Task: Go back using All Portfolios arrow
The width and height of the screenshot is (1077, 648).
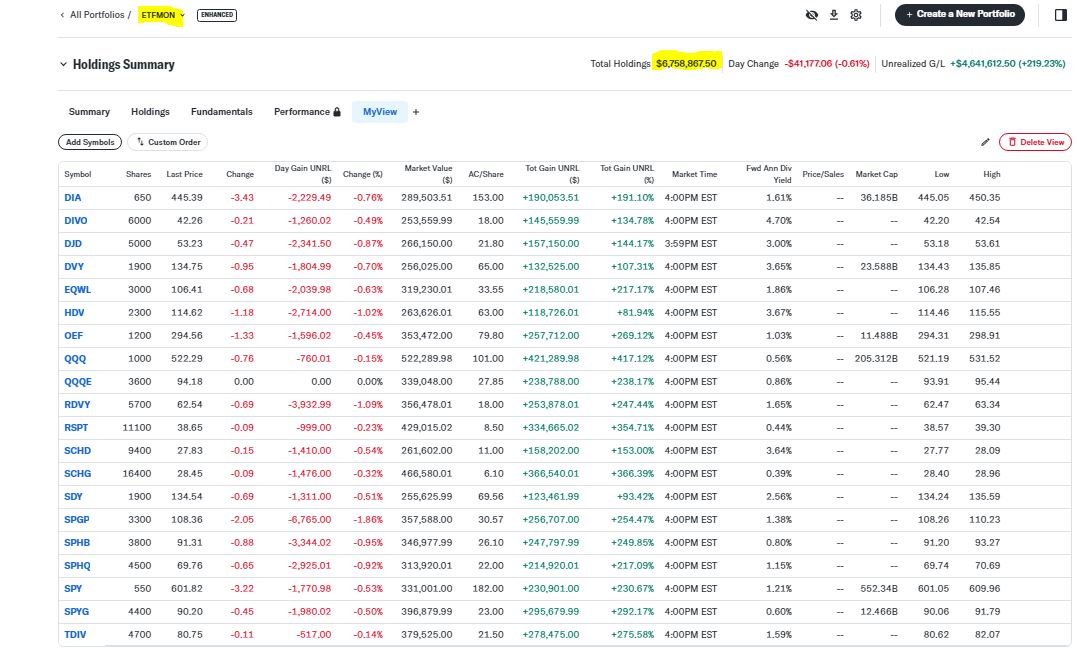Action: (x=62, y=15)
